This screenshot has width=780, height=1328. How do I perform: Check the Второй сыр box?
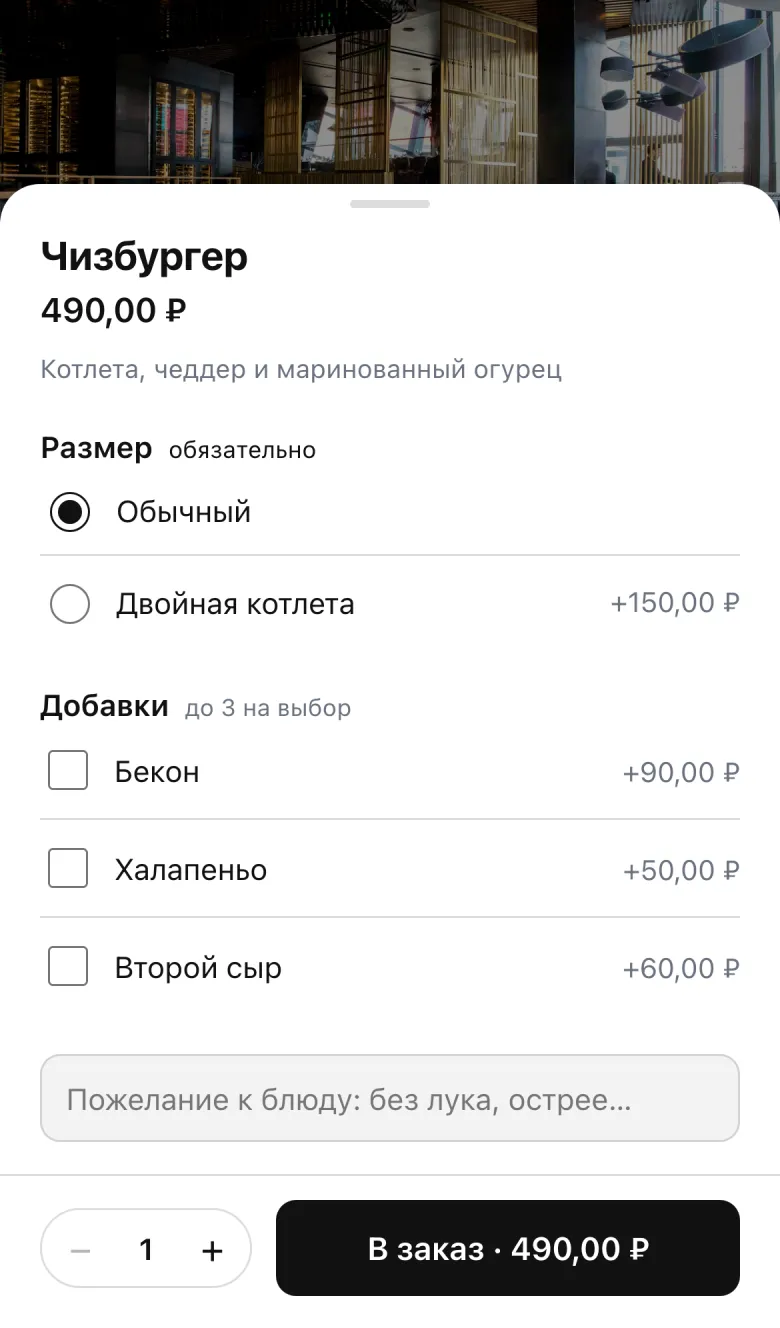68,966
